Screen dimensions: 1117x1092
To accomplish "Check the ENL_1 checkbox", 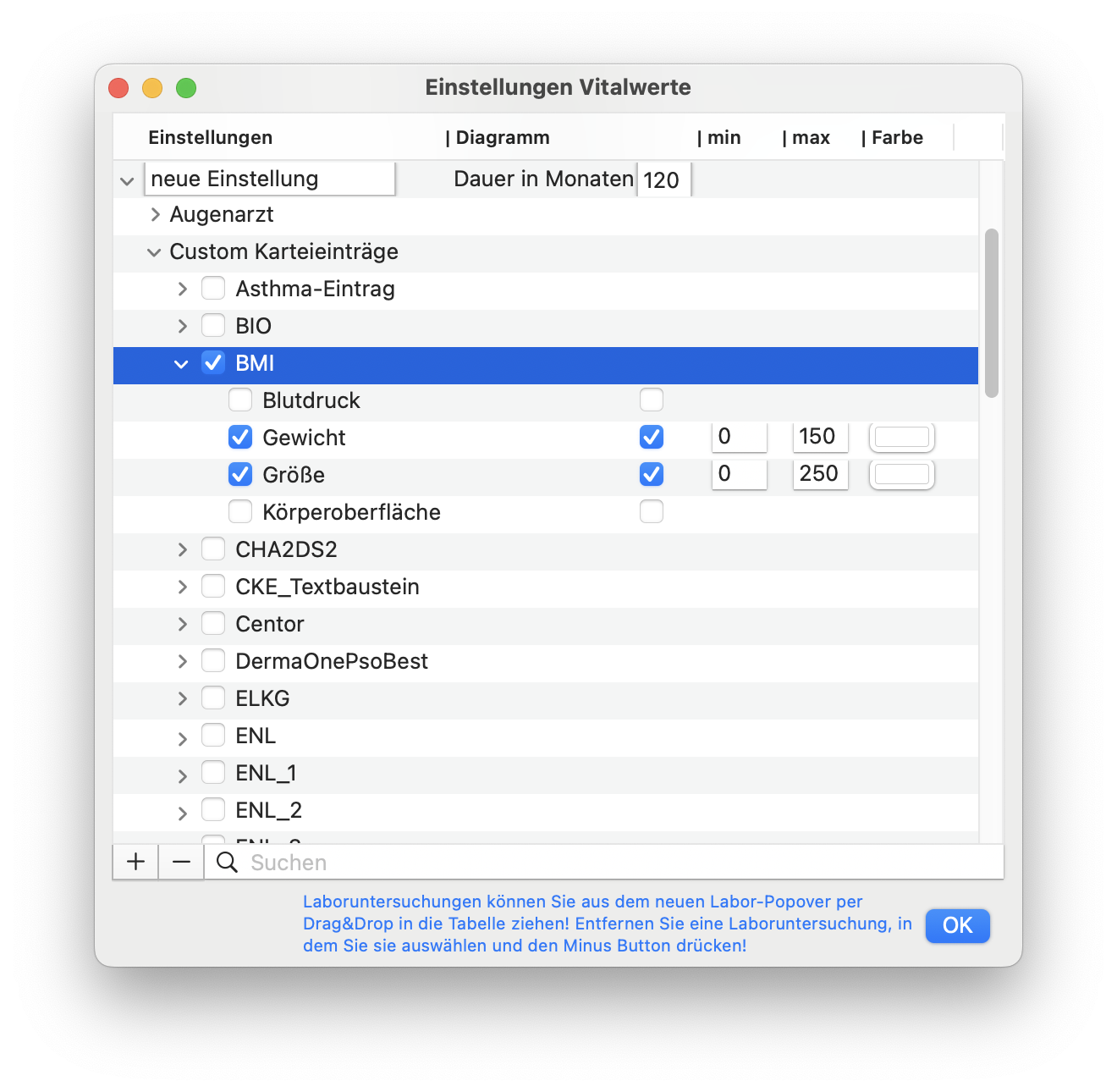I will coord(213,773).
